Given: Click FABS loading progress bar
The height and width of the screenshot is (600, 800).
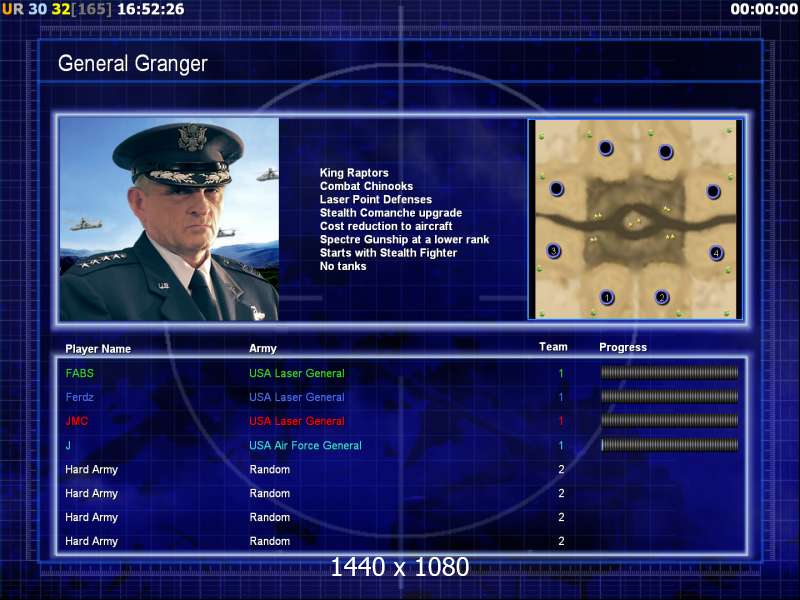Looking at the screenshot, I should [669, 373].
